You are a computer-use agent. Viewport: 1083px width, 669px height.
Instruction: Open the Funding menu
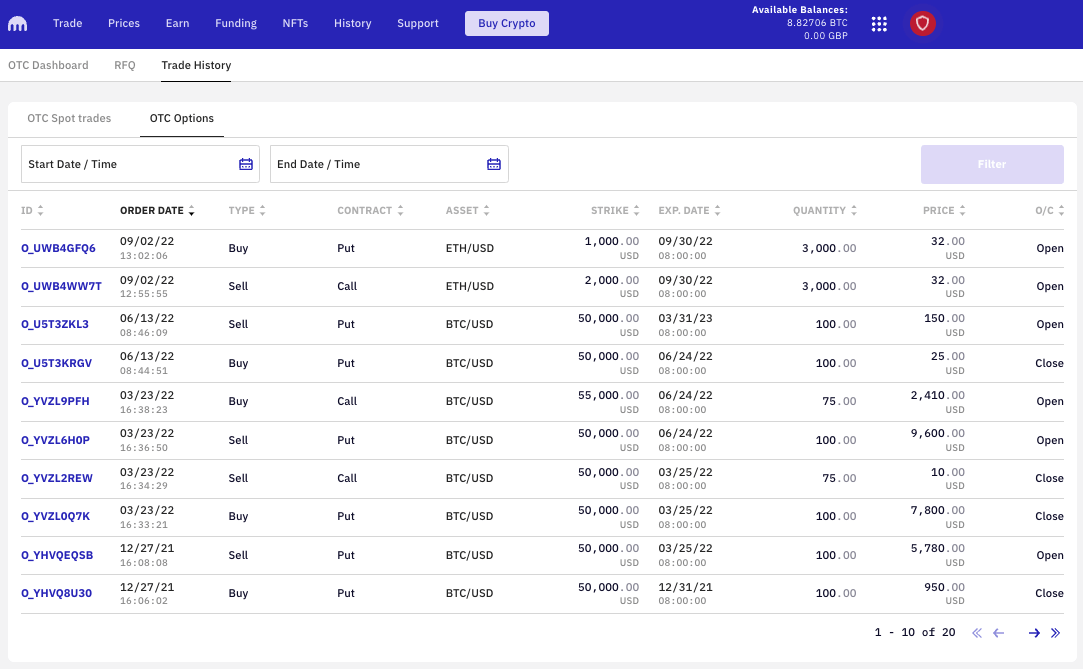(x=236, y=23)
